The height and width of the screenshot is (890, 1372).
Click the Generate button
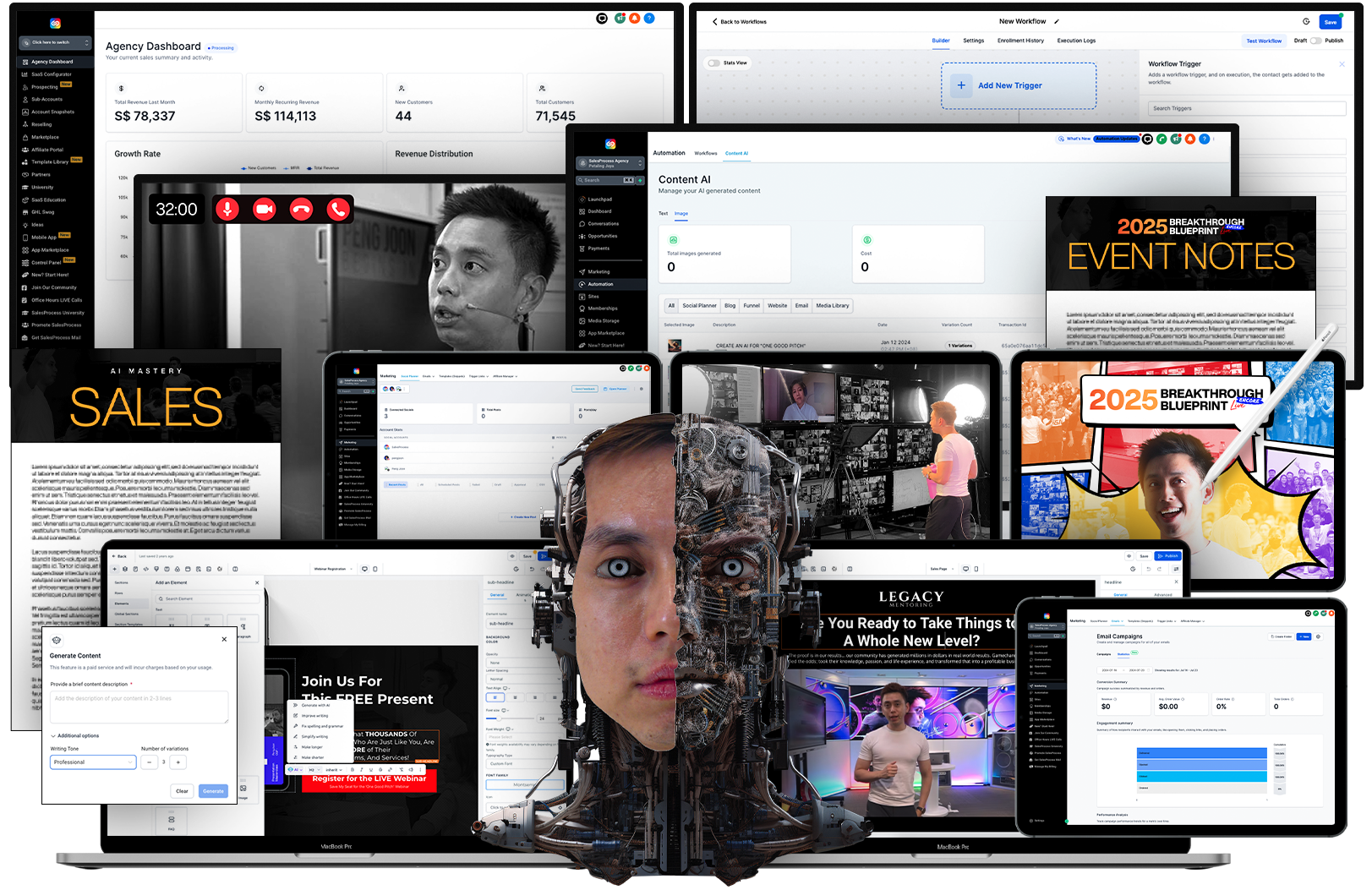[213, 791]
